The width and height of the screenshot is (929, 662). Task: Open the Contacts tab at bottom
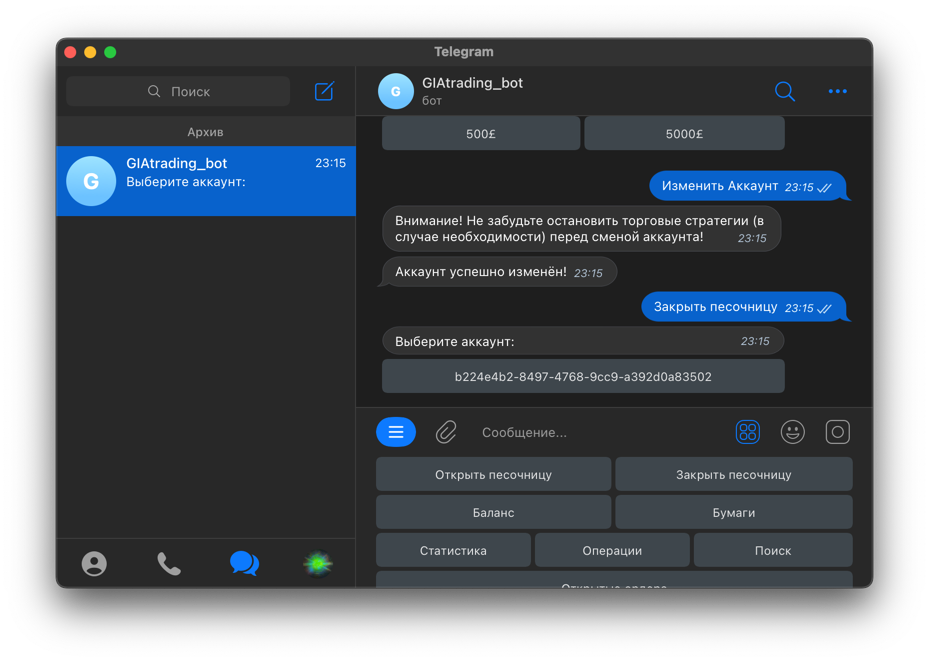point(94,563)
